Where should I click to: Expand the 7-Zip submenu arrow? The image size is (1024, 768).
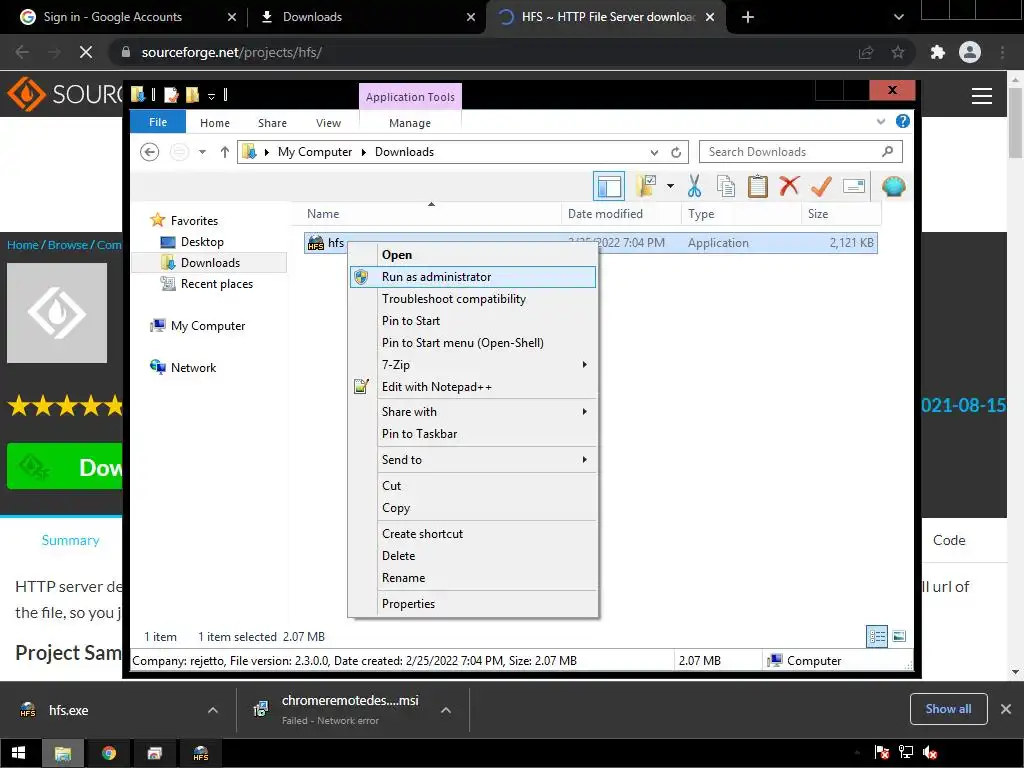584,364
